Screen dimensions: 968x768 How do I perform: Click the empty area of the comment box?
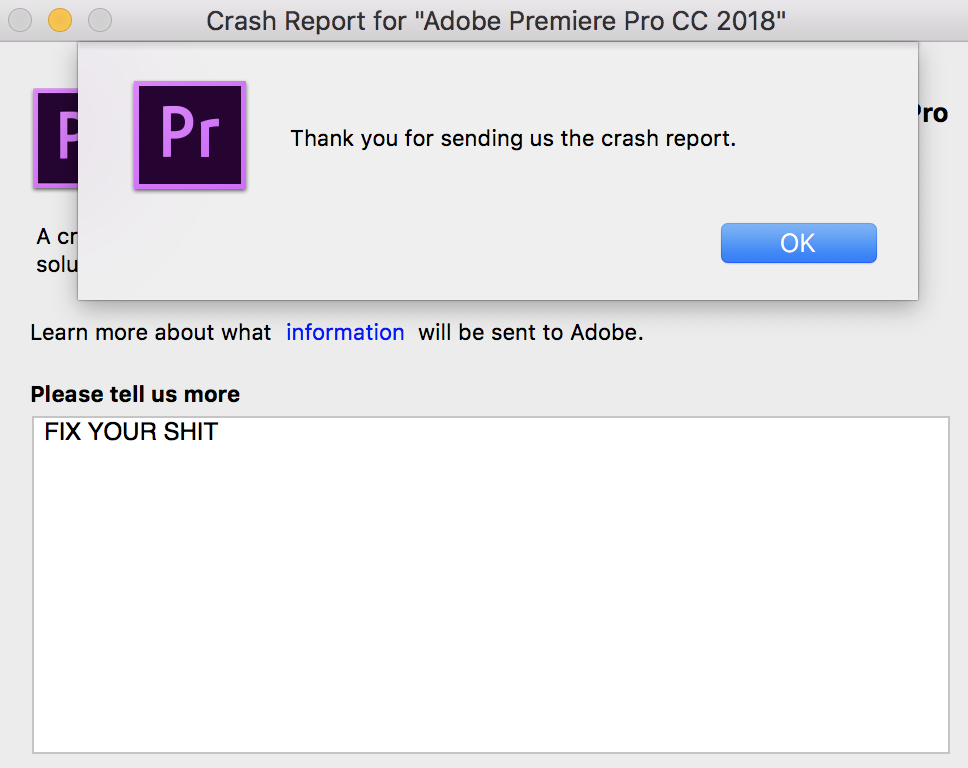click(x=490, y=600)
